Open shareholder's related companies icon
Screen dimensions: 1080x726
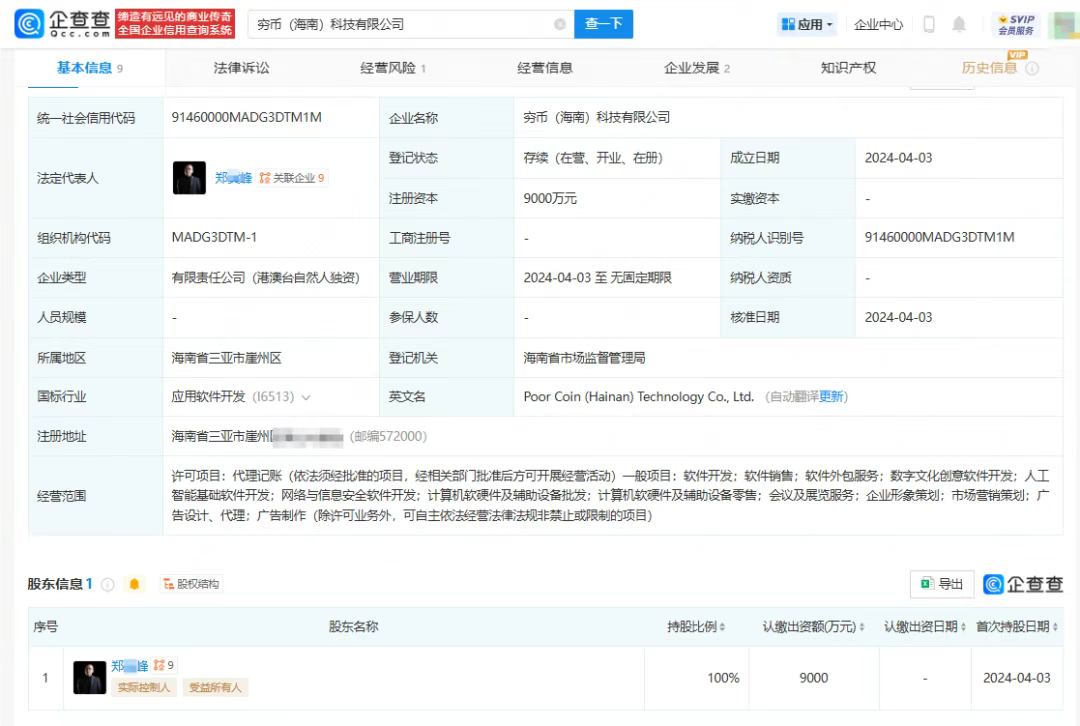(x=163, y=665)
